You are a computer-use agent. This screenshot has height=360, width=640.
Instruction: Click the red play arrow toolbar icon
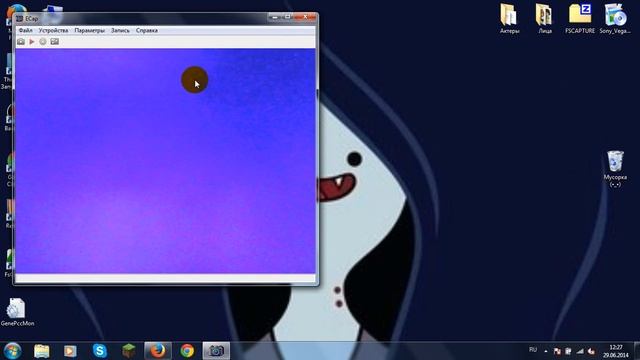tap(31, 42)
